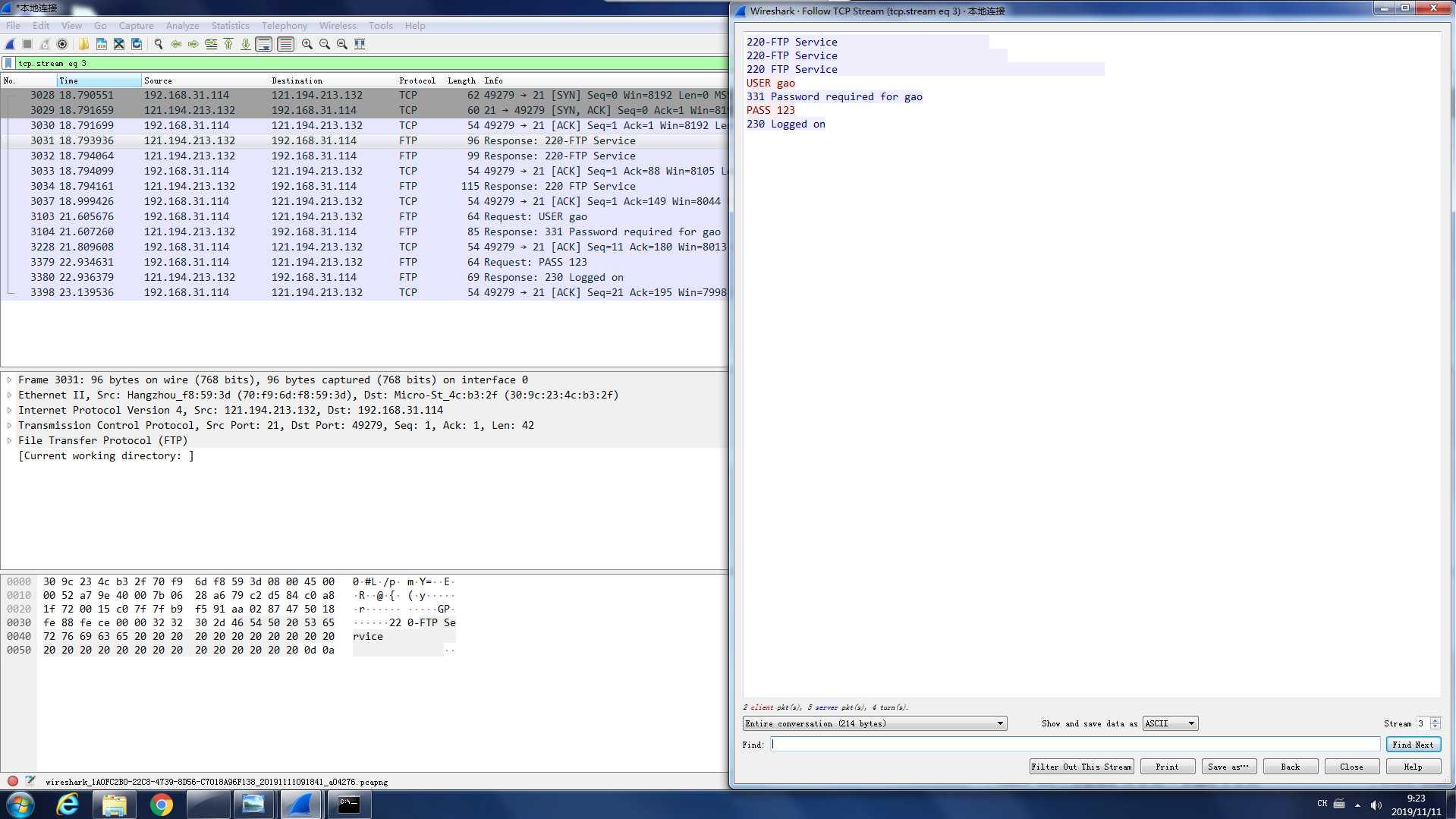
Task: Open the Edit menu
Action: click(41, 25)
